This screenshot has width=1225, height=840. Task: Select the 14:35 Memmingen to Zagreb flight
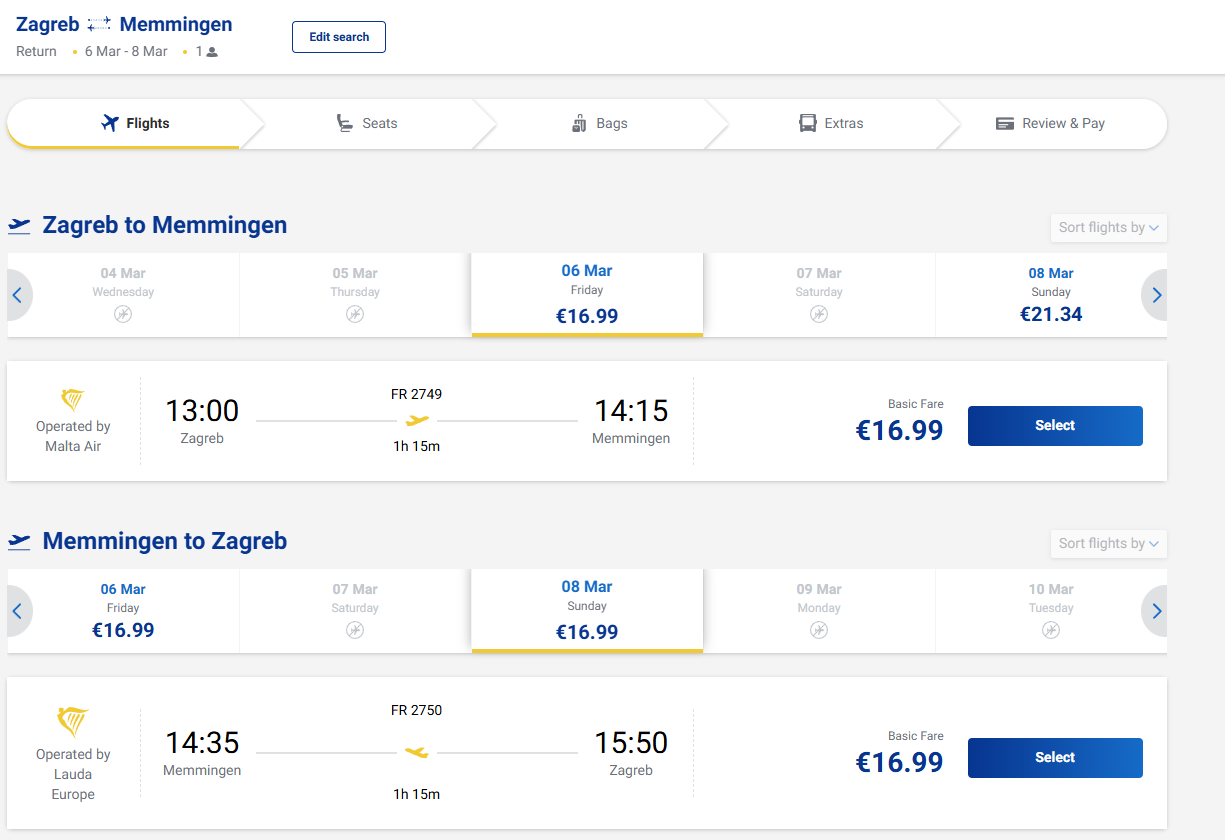point(1054,758)
